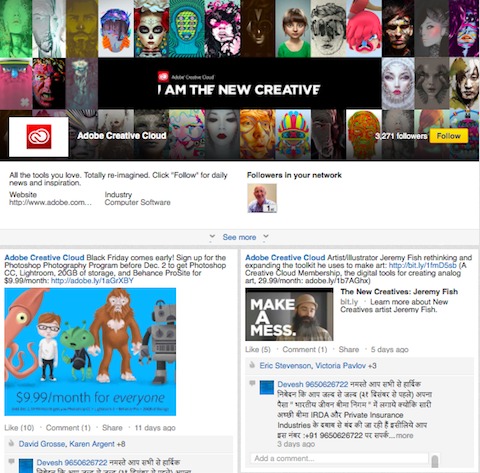Open The New Creatives: Jeremy Fish title
Image resolution: width=480 pixels, height=473 pixels.
coord(399,292)
